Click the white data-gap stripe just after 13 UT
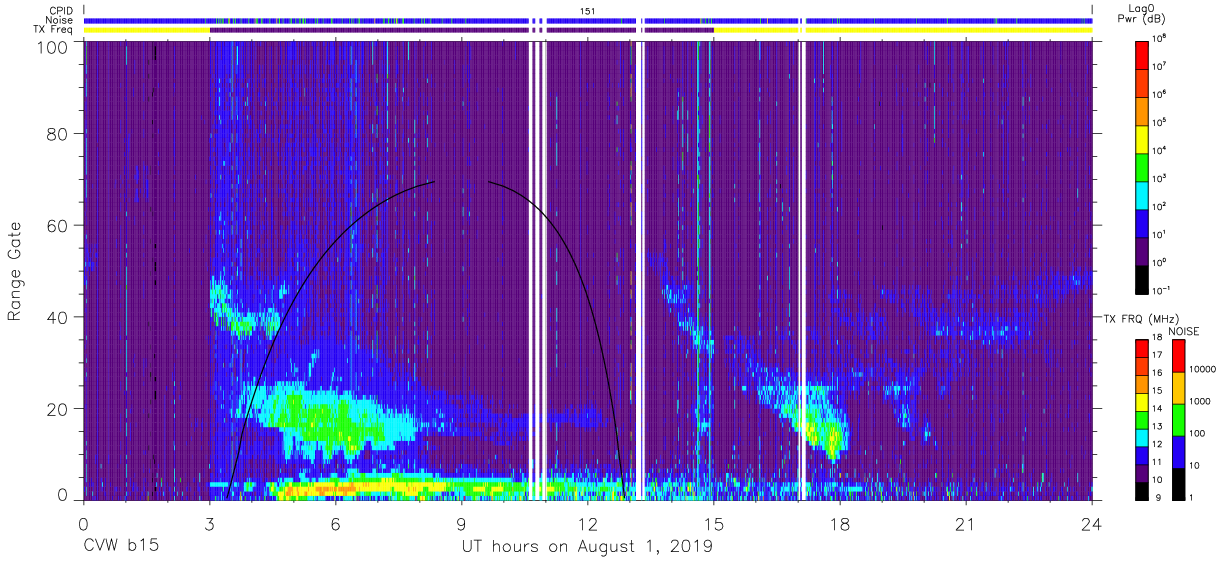The height and width of the screenshot is (567, 1228). pyautogui.click(x=640, y=270)
